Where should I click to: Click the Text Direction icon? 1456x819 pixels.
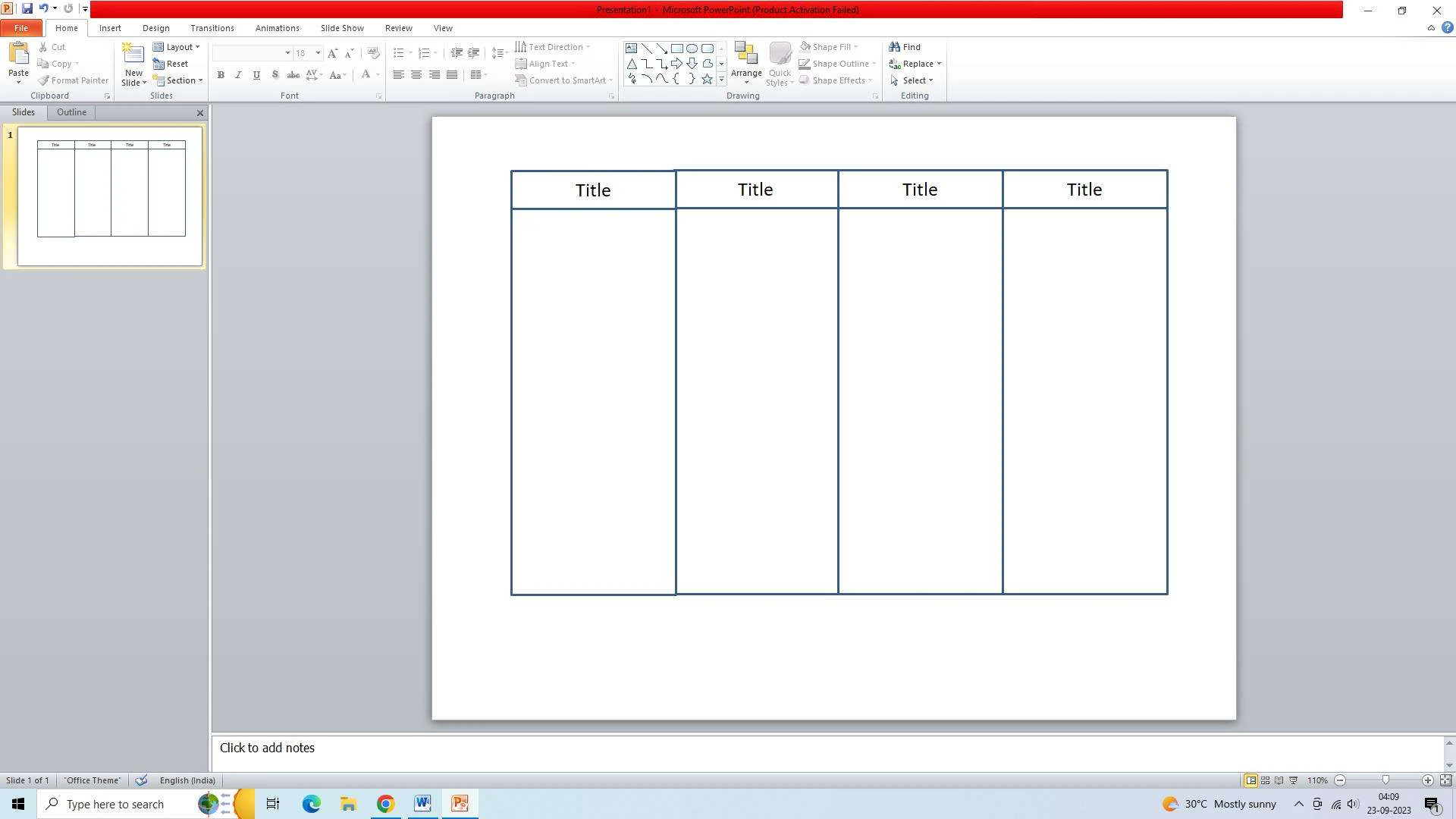520,47
